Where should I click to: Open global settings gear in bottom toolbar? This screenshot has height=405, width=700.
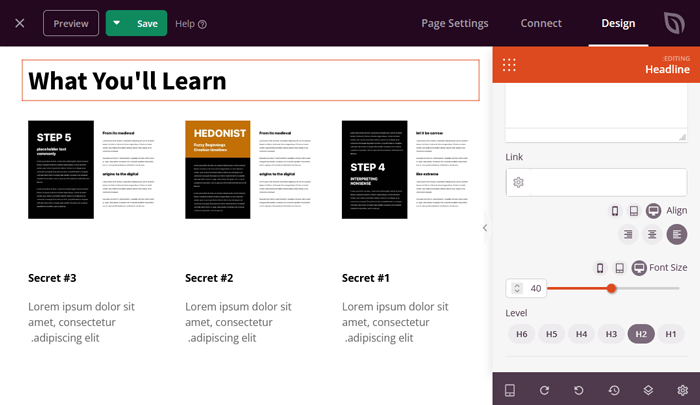(x=682, y=390)
